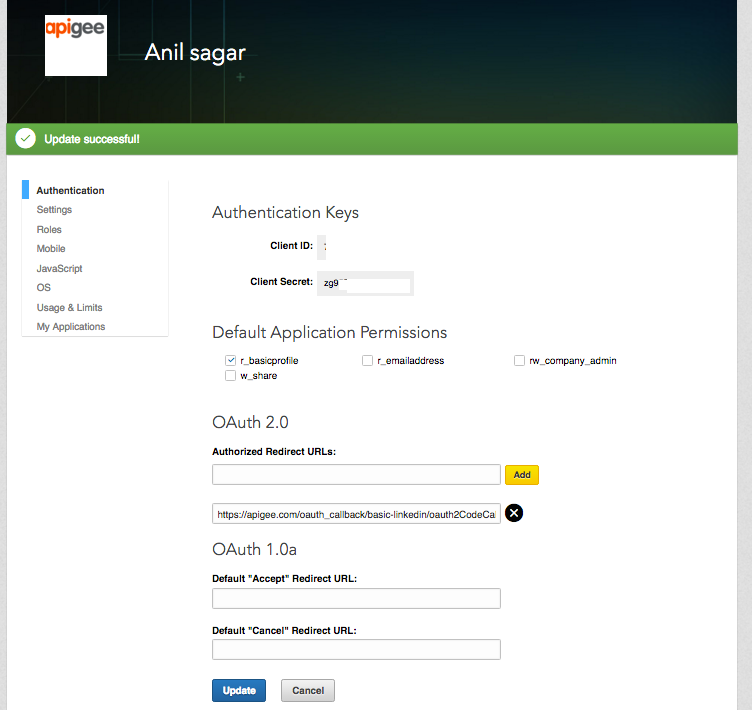Click the Client Secret value field
The height and width of the screenshot is (710, 752).
pos(365,284)
